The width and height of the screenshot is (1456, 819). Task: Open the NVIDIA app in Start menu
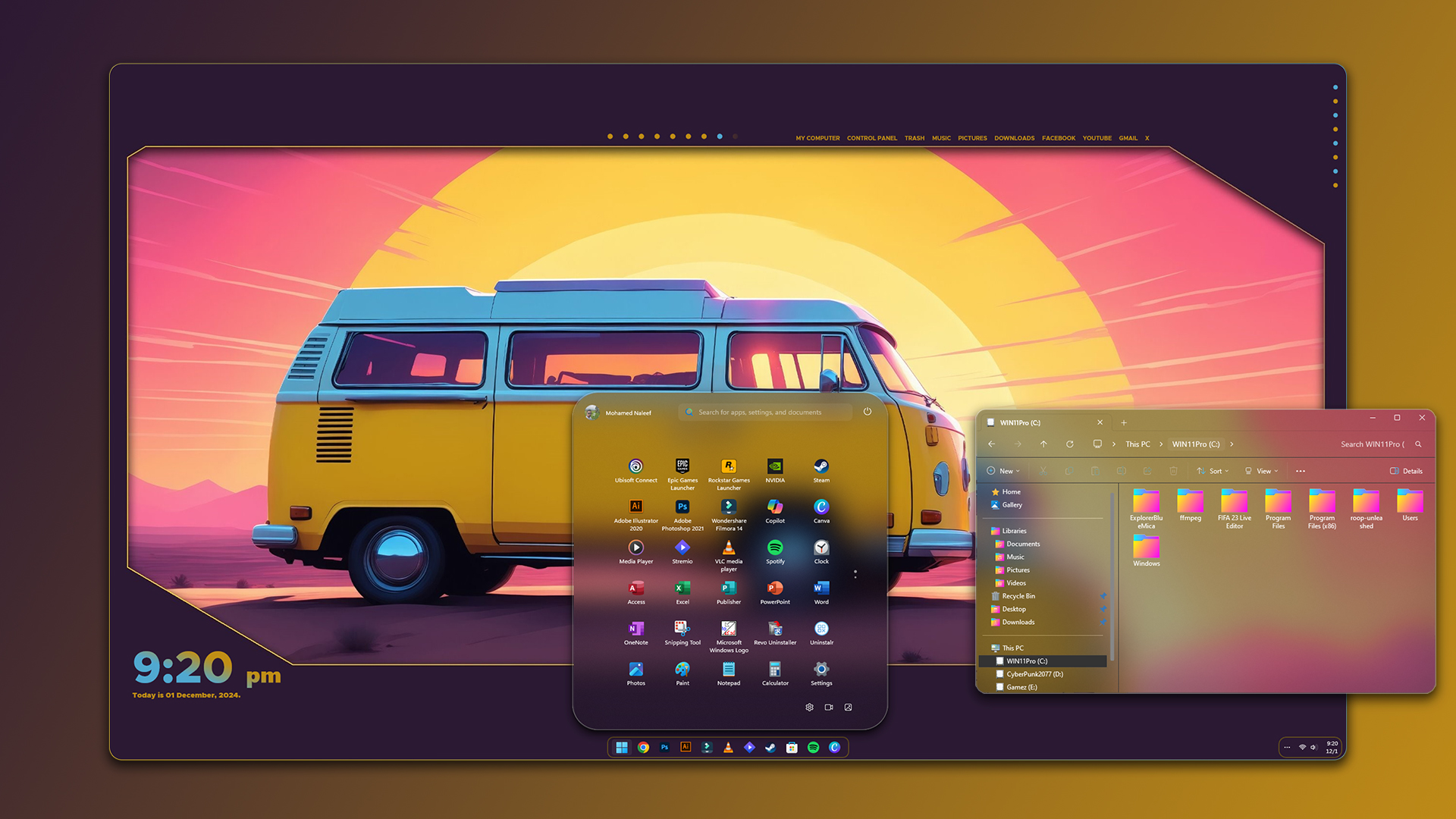click(775, 470)
